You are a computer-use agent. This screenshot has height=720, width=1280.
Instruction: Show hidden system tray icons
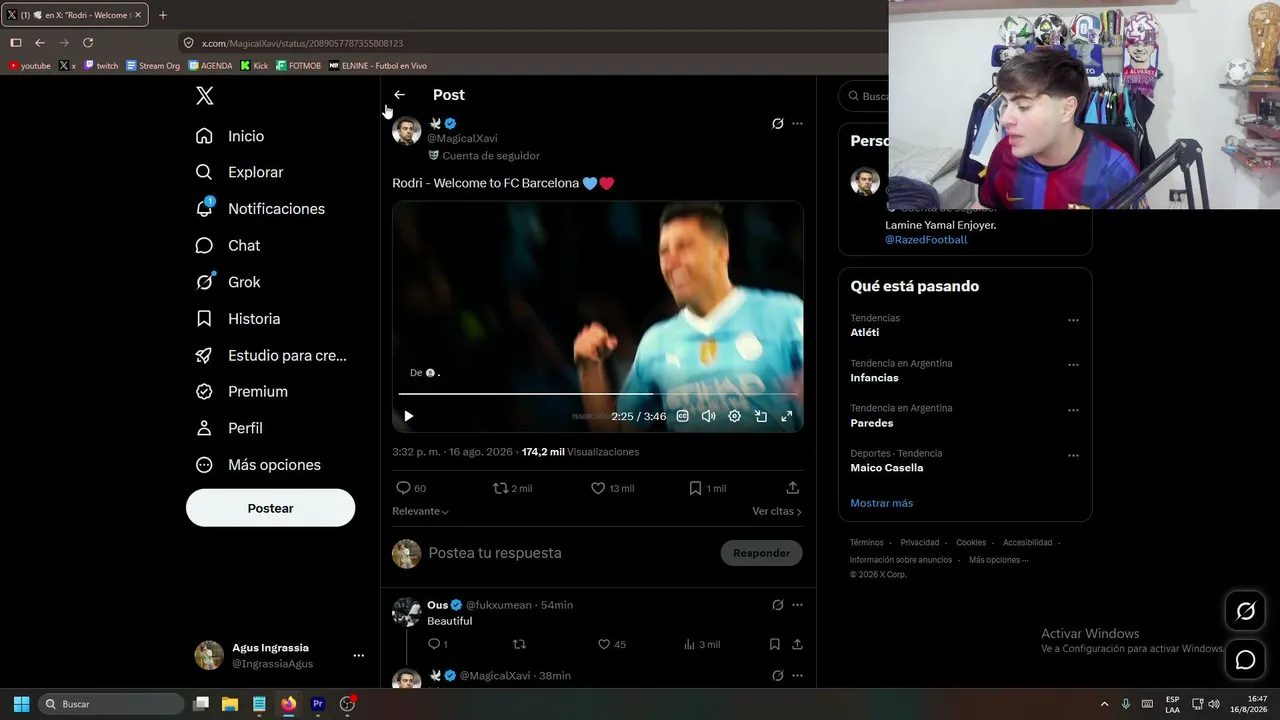[1104, 704]
